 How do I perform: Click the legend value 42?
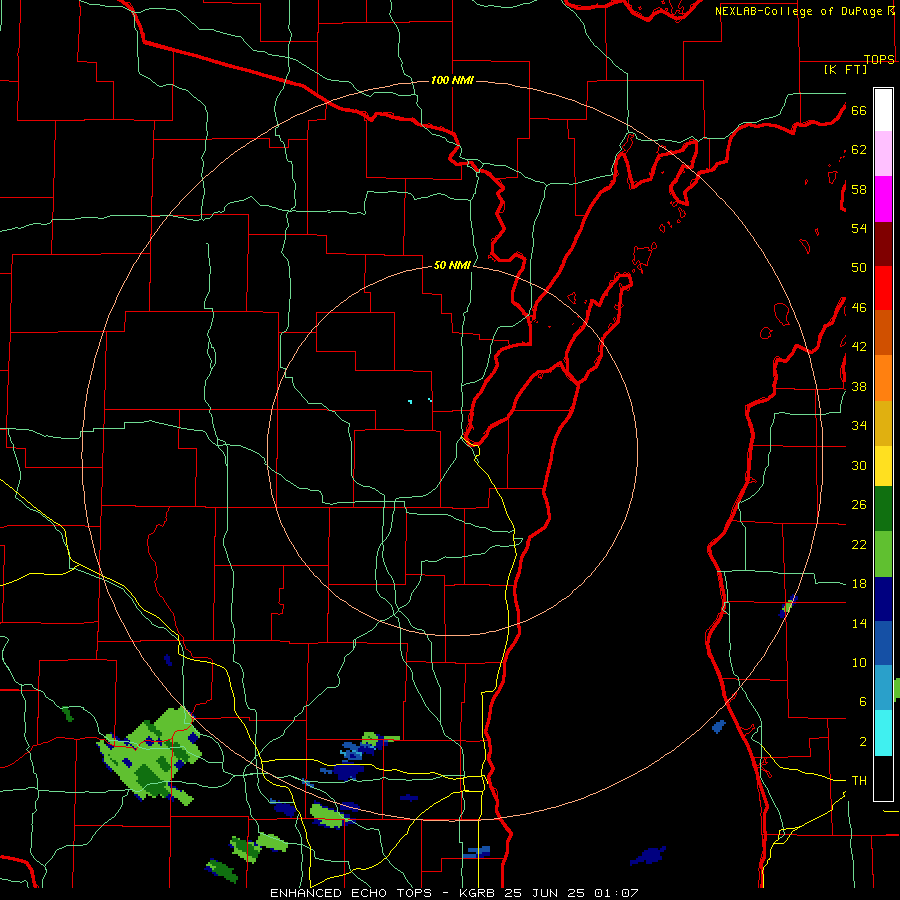click(x=859, y=347)
